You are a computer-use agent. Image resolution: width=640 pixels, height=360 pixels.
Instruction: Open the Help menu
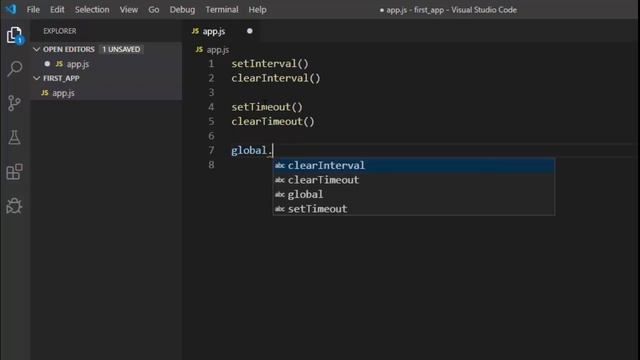pos(257,9)
